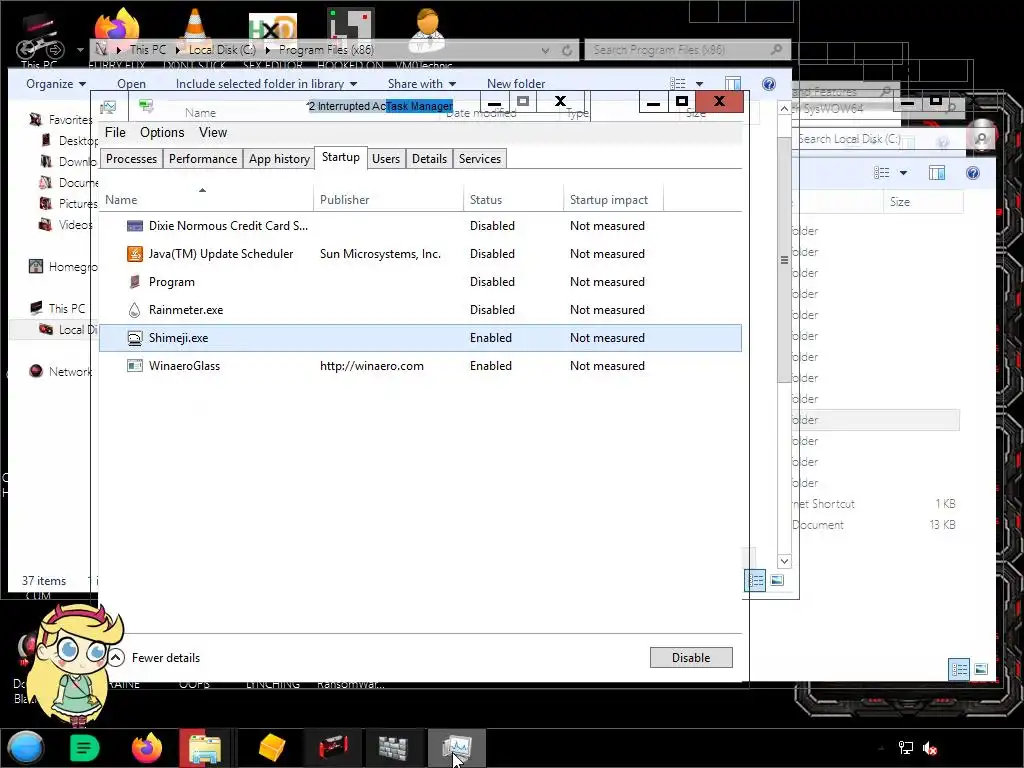Open help in the Program Files Explorer window
Viewport: 1024px width, 768px height.
[x=769, y=84]
